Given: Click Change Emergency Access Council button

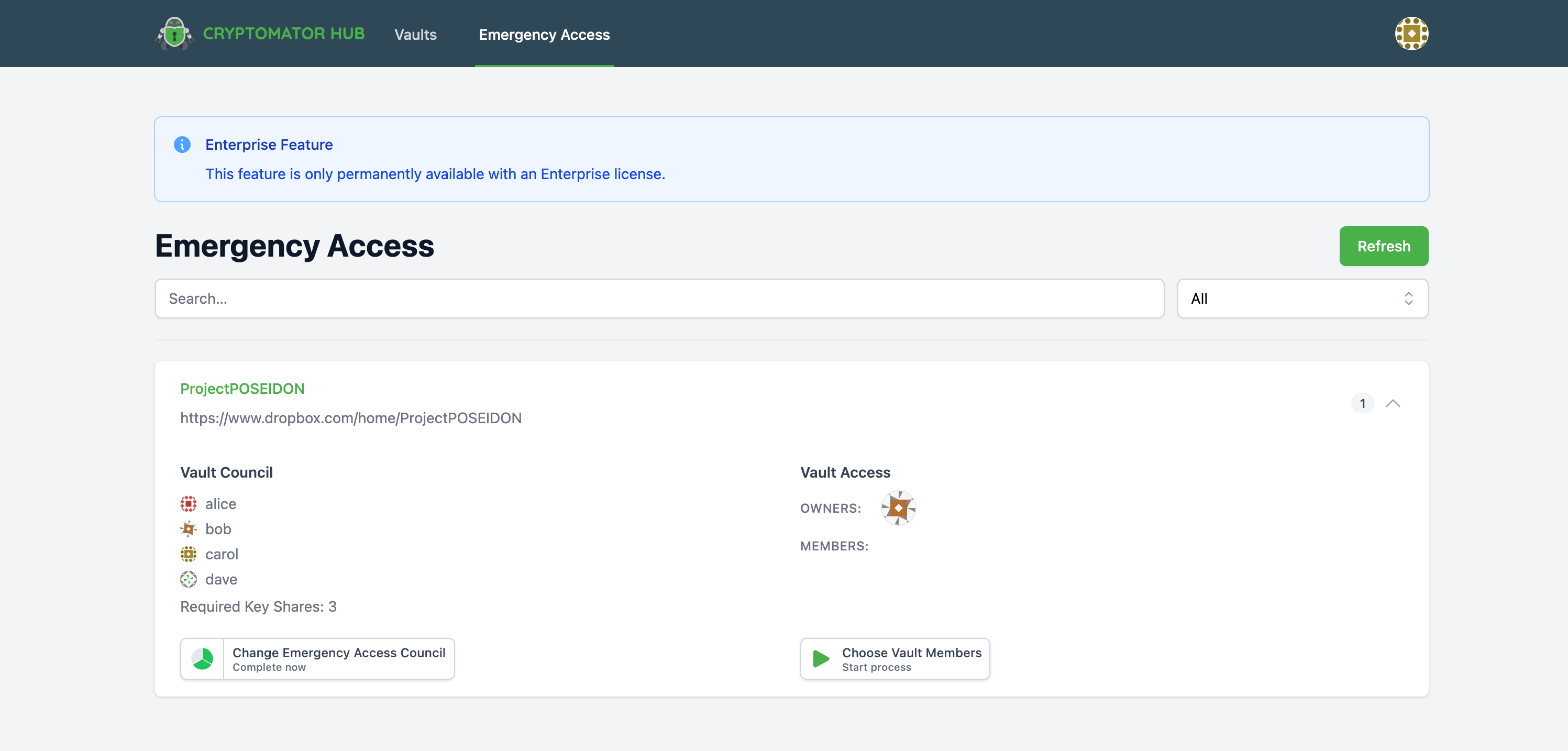Looking at the screenshot, I should tap(338, 658).
